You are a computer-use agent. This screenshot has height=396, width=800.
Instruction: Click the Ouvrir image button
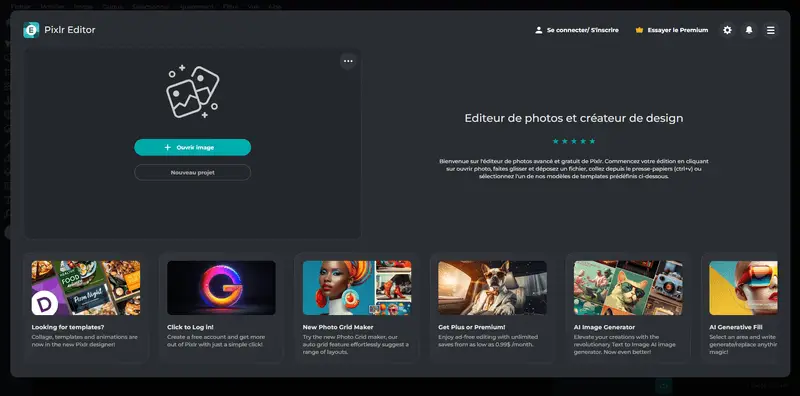(x=192, y=147)
